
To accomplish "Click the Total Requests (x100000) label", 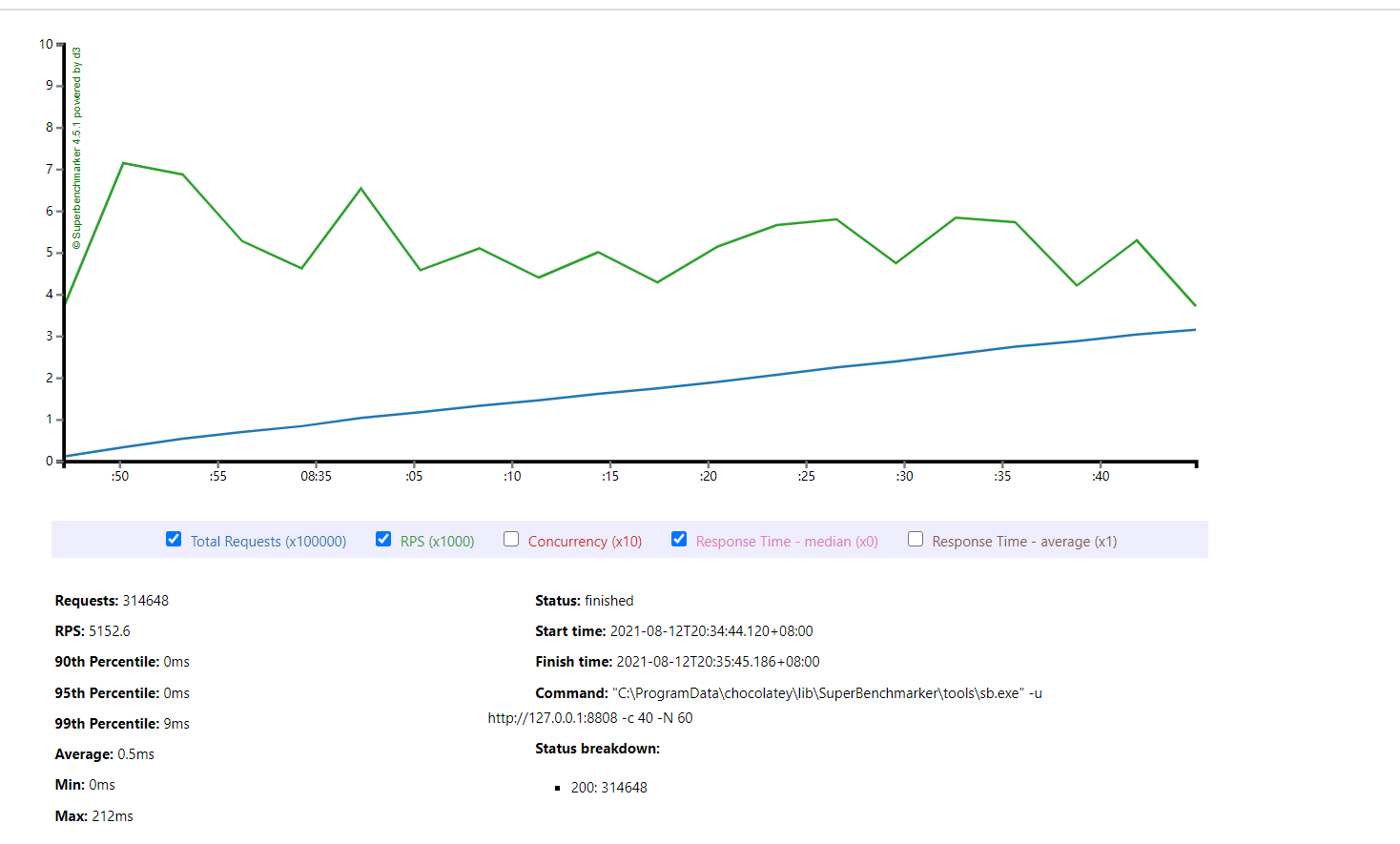I will pos(268,542).
